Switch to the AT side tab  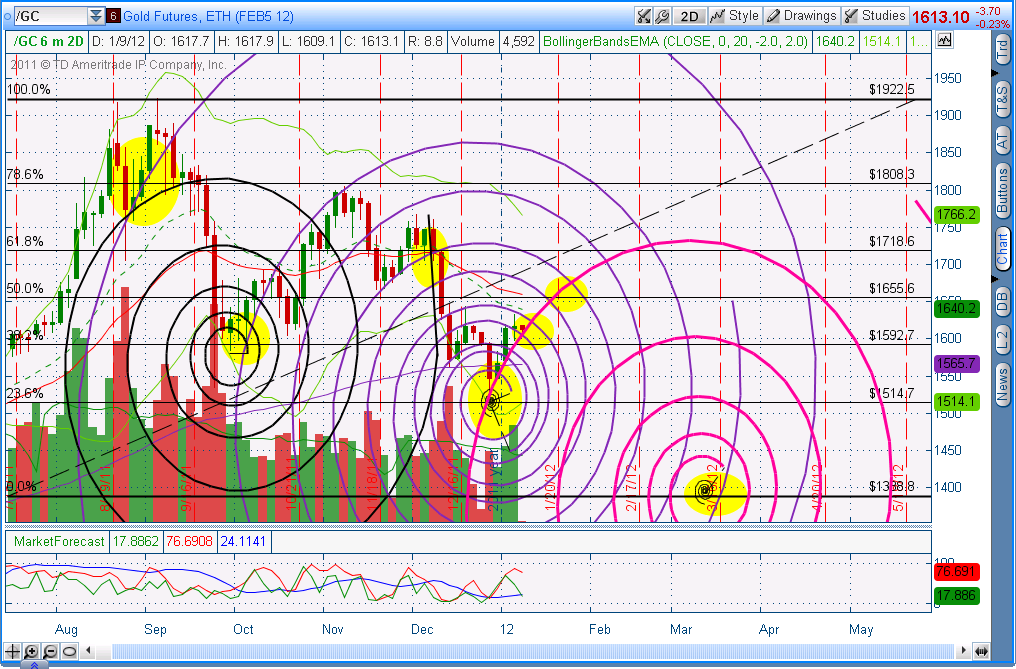pyautogui.click(x=1002, y=140)
